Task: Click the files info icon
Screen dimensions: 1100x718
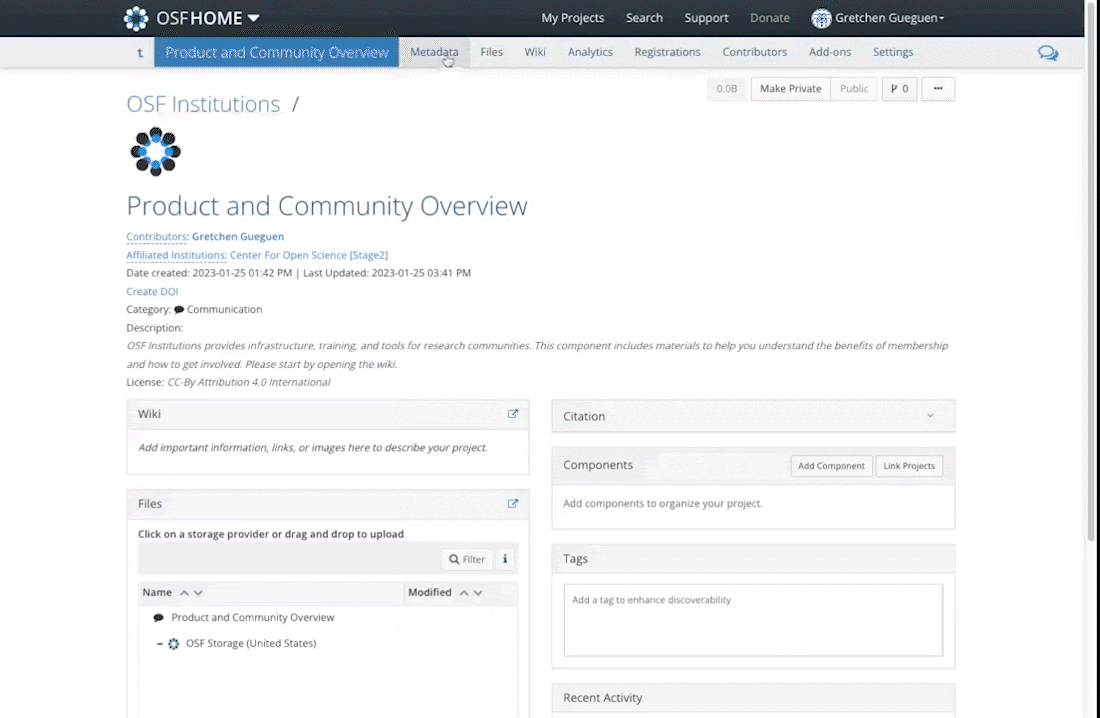Action: (x=505, y=559)
